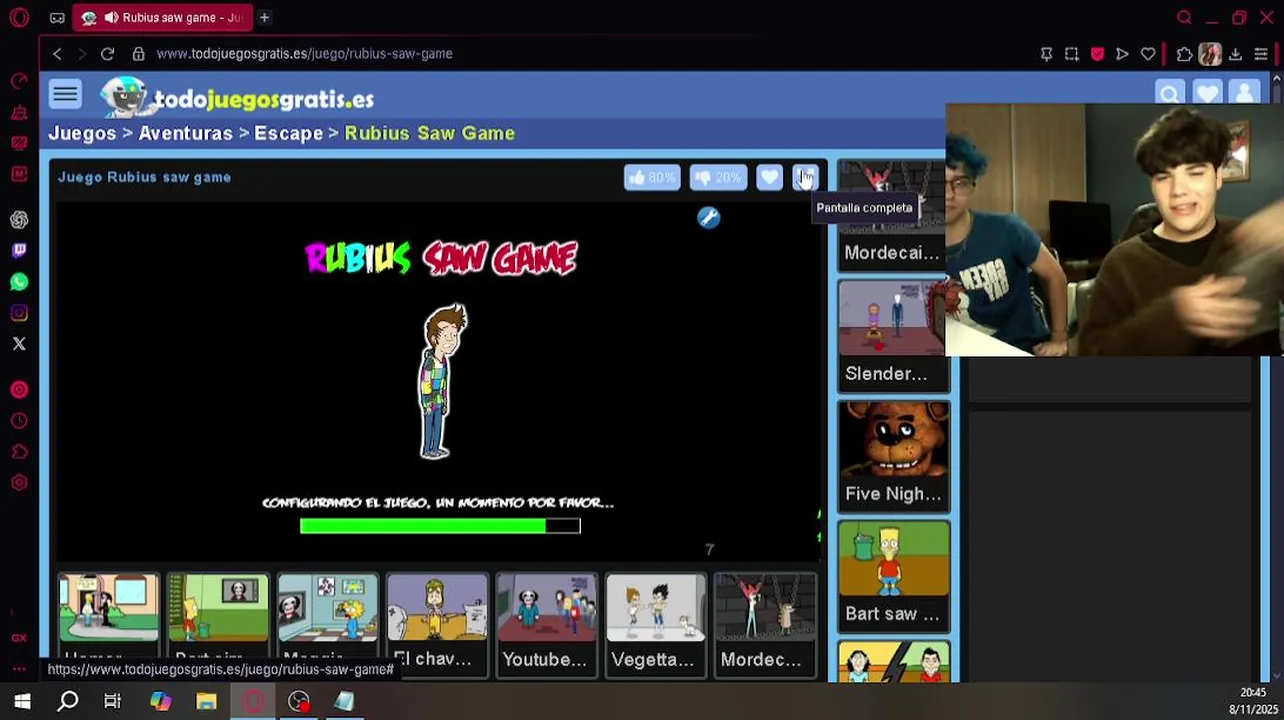Image resolution: width=1284 pixels, height=720 pixels.
Task: Open the Mordecai game in bottom row
Action: point(765,624)
